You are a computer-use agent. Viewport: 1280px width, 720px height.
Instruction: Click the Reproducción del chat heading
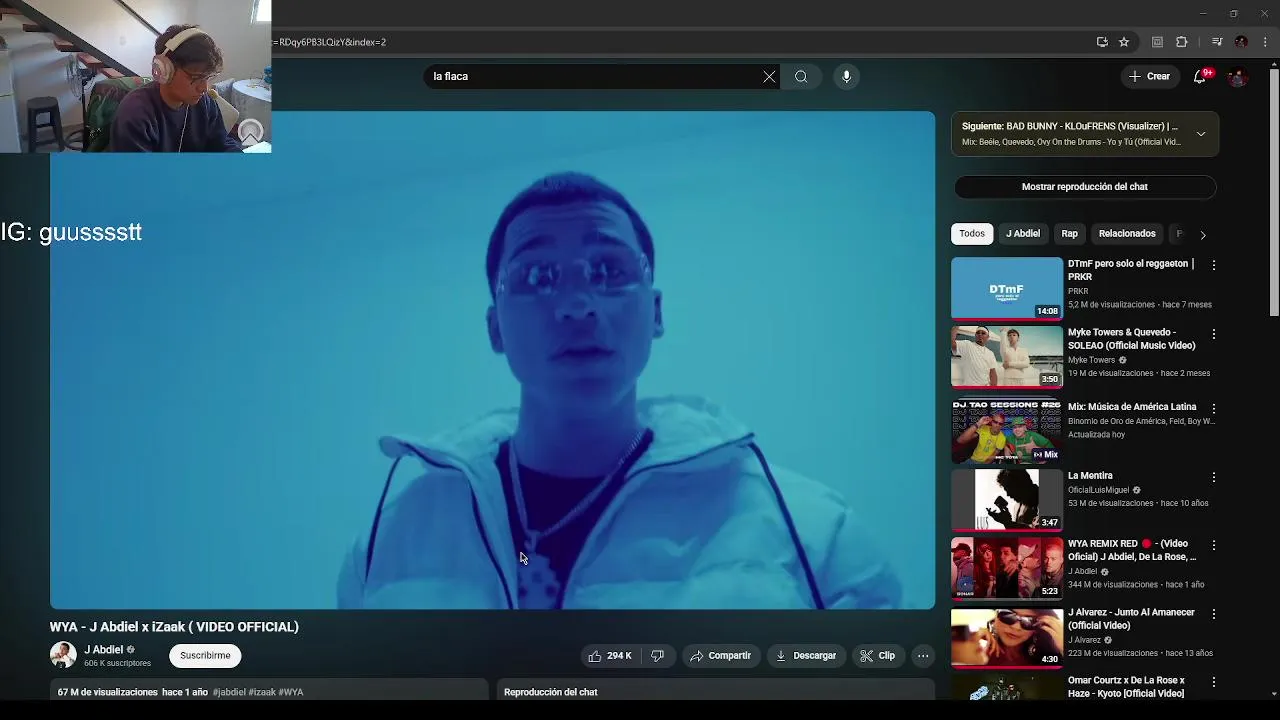(550, 692)
